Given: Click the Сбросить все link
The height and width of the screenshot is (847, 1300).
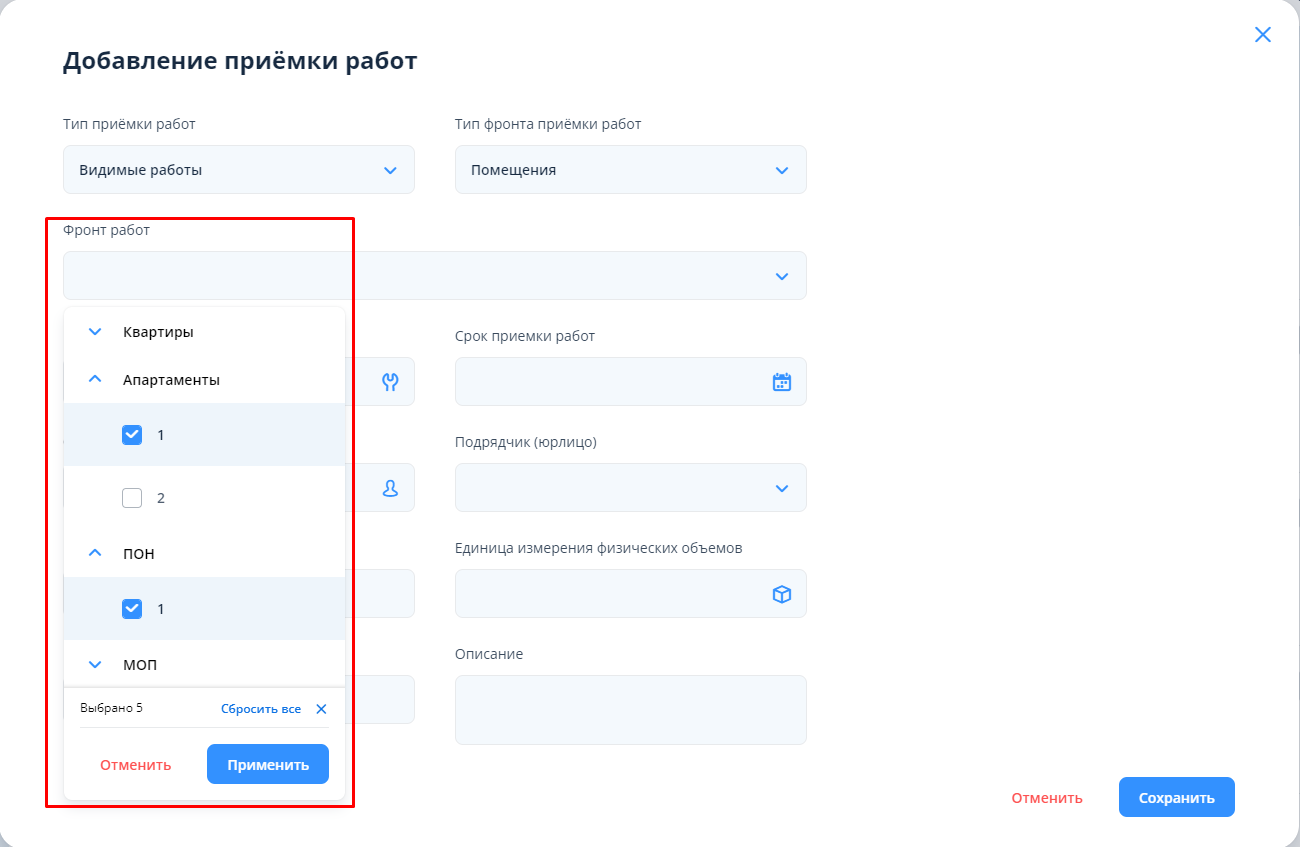Looking at the screenshot, I should click(261, 709).
